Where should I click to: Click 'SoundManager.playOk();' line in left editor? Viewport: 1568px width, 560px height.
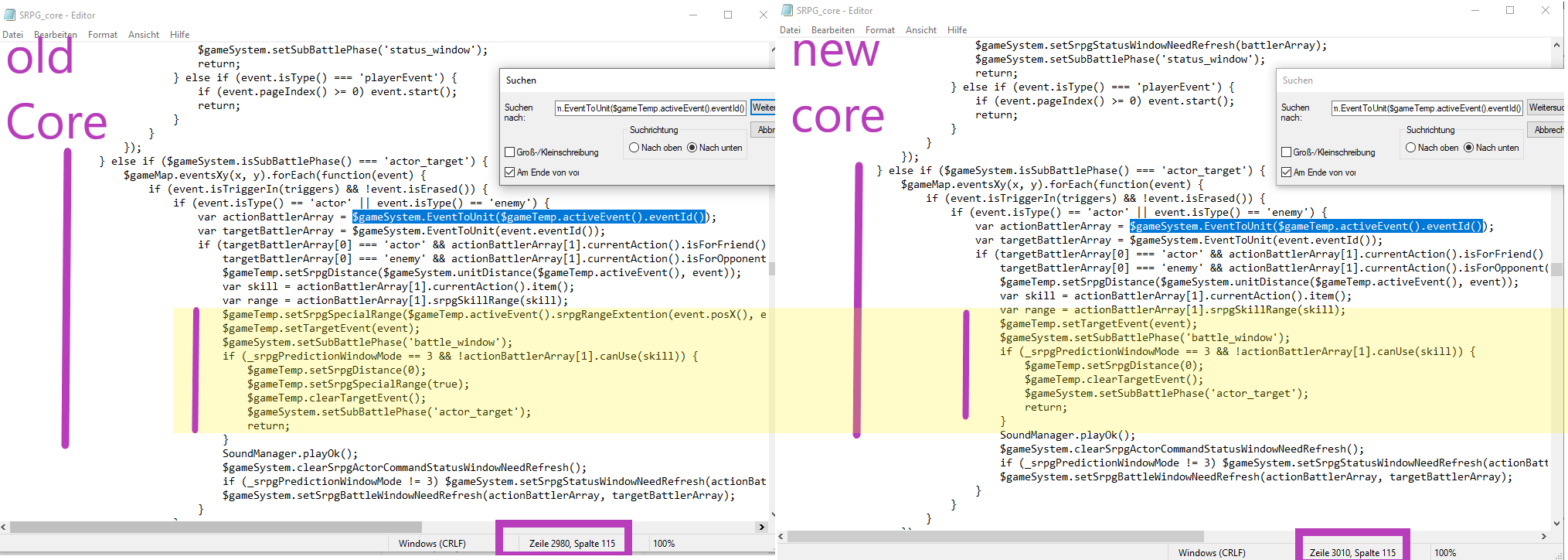click(290, 454)
